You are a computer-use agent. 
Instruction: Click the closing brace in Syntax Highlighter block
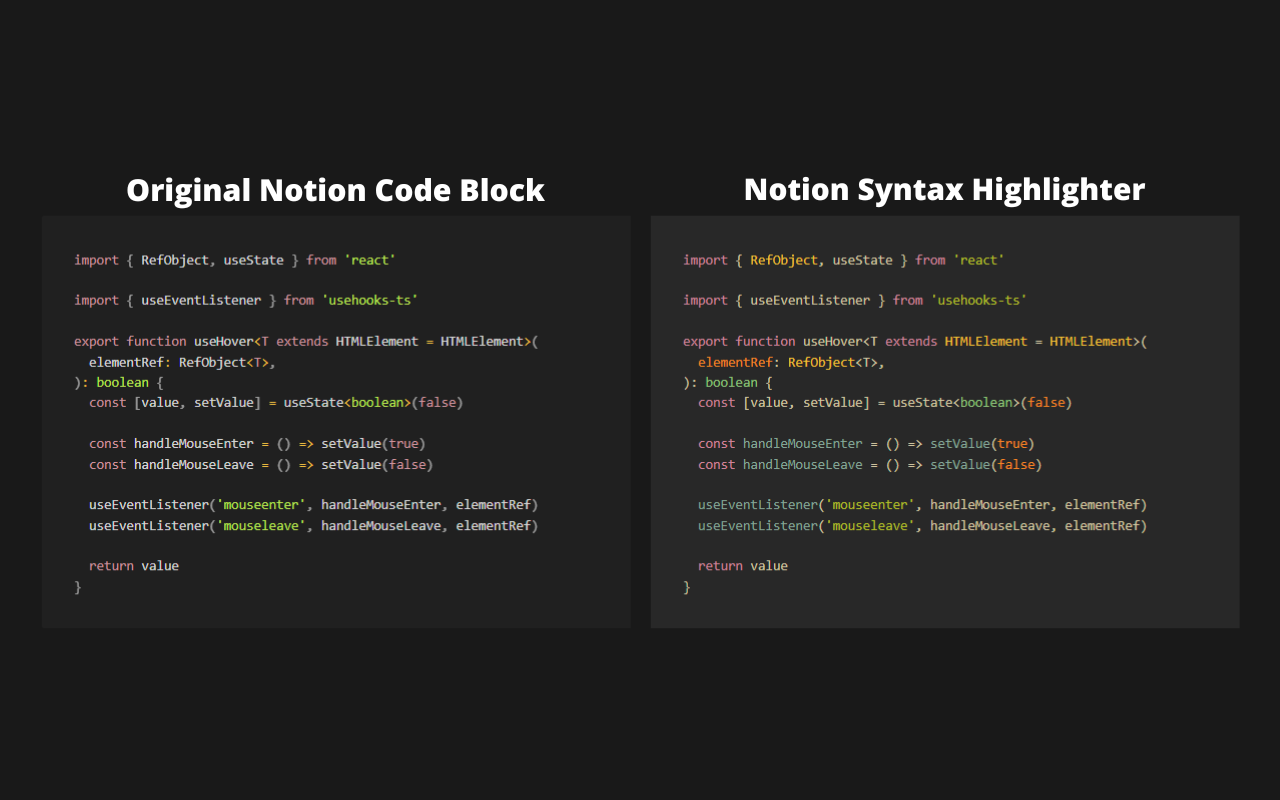[687, 587]
